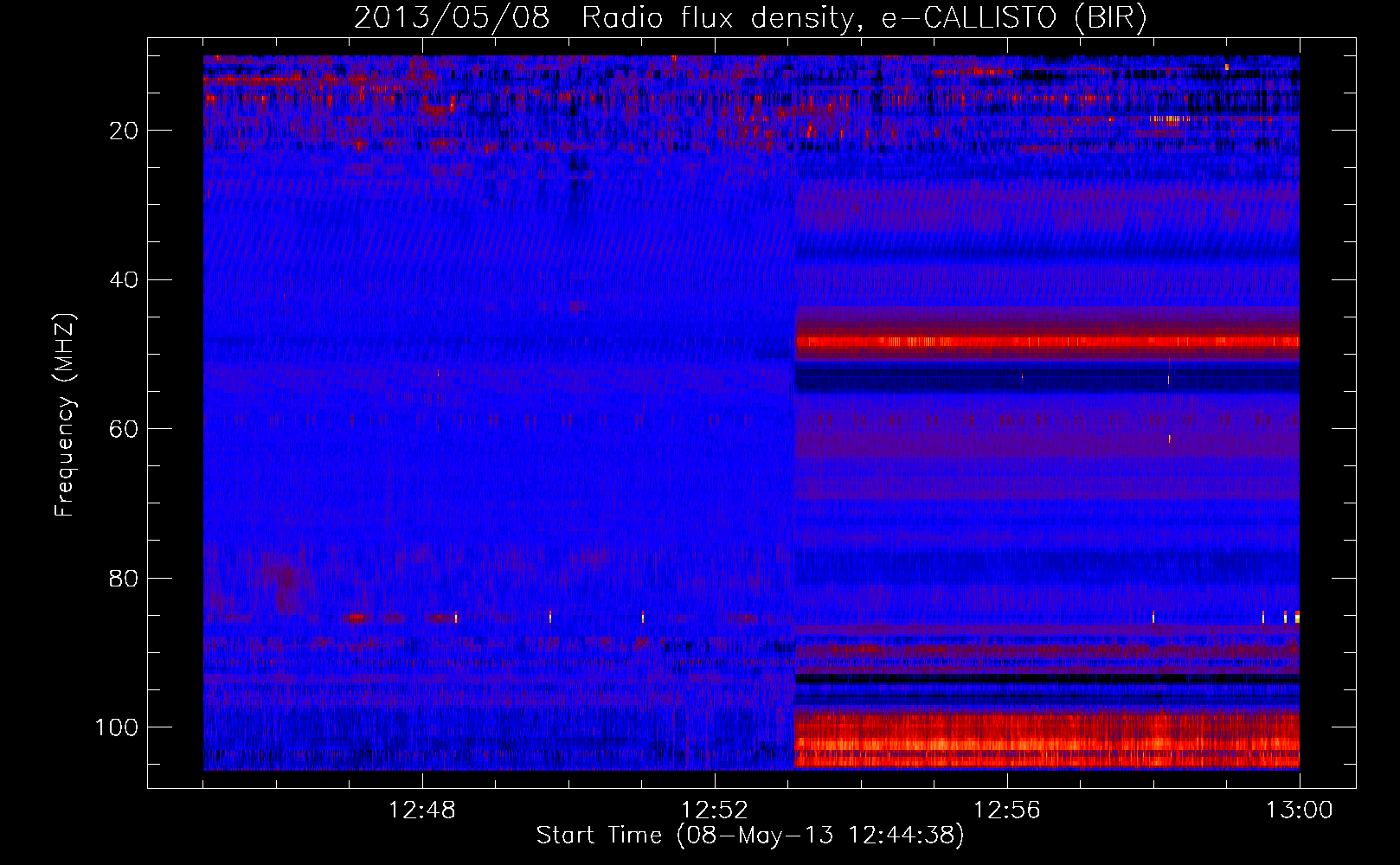
Task: Click the '13:00' time tick label
Action: pyautogui.click(x=1300, y=811)
